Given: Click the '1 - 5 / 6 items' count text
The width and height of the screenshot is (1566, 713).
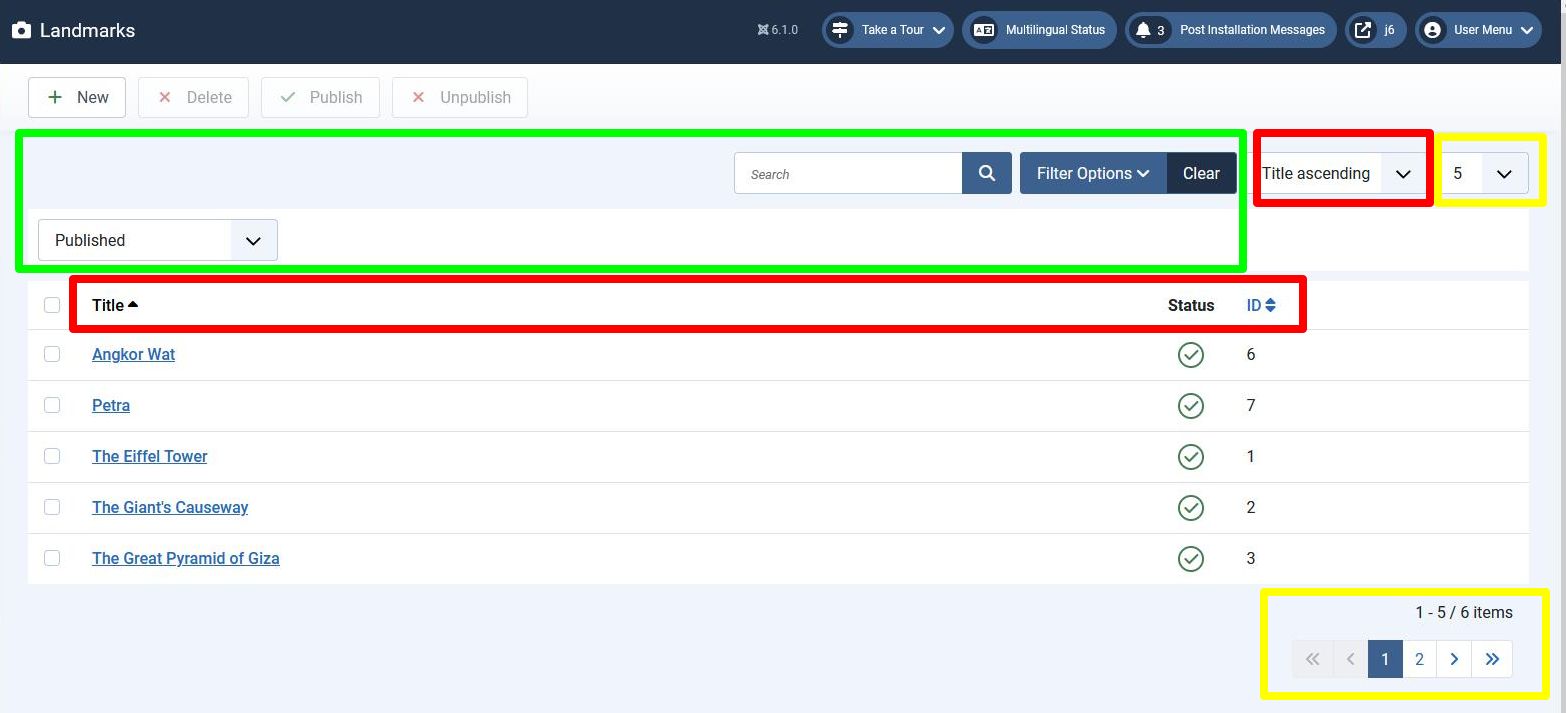Looking at the screenshot, I should (1464, 612).
